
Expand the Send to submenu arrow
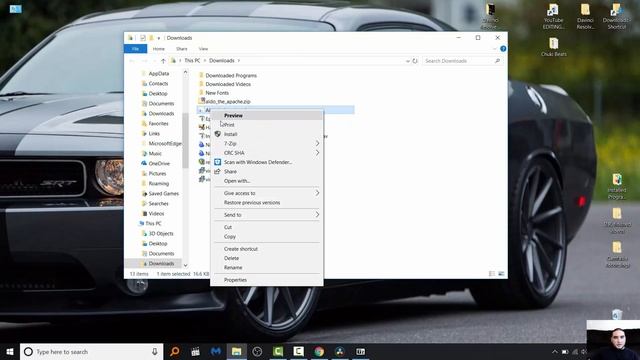[x=317, y=215]
